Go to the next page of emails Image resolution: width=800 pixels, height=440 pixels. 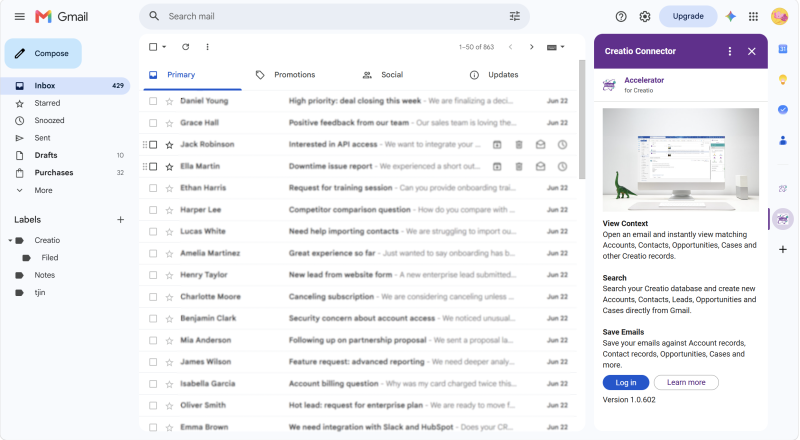(x=532, y=47)
